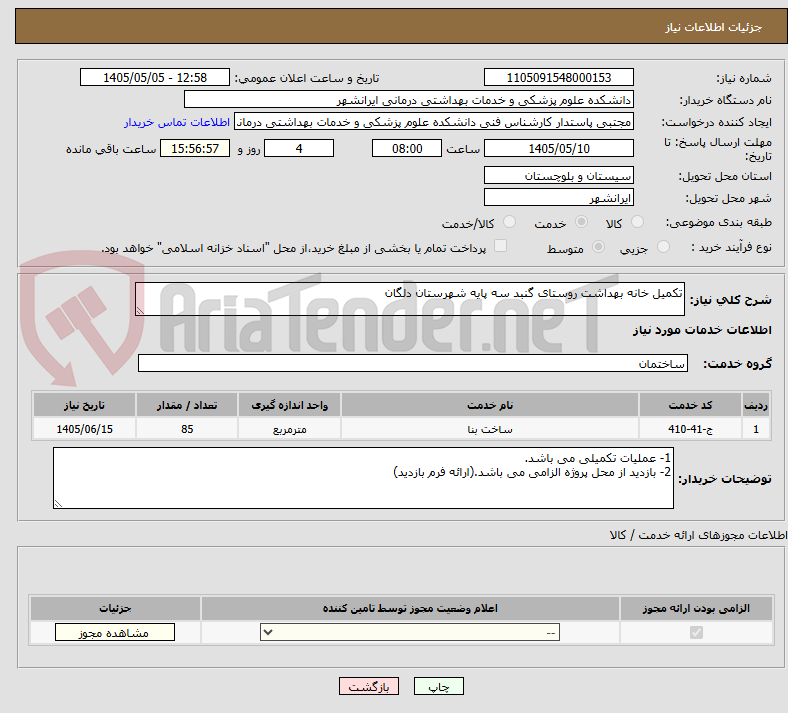Click the response deadline date field
Image resolution: width=788 pixels, height=713 pixels.
coord(558,149)
